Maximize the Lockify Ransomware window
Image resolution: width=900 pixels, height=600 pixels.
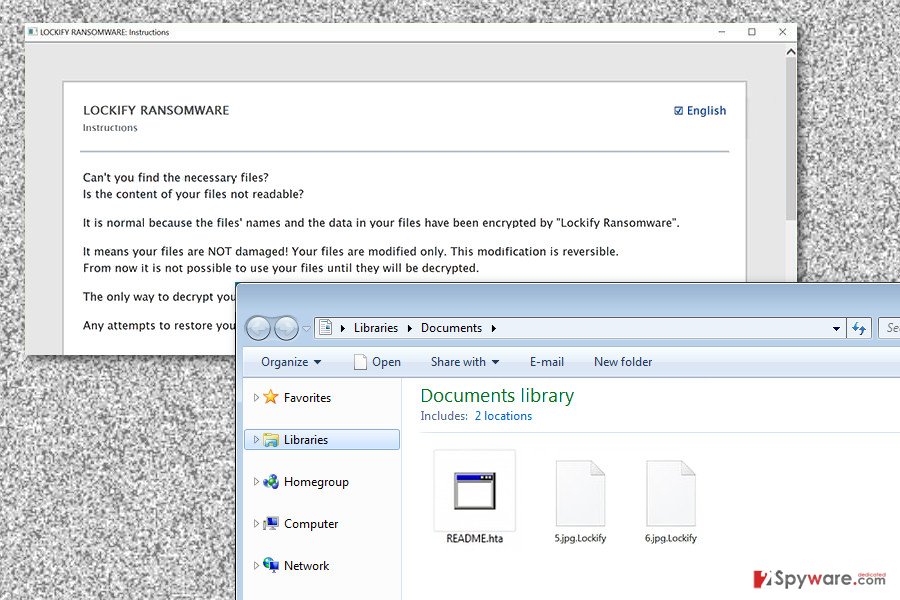click(752, 32)
